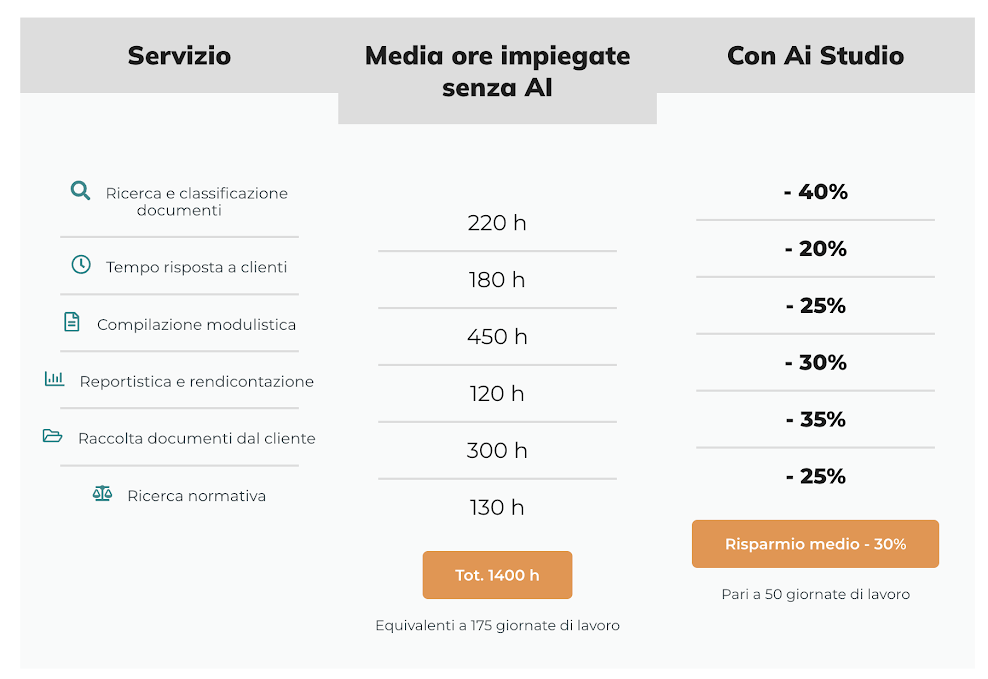Click the clock icon for response time

(81, 265)
